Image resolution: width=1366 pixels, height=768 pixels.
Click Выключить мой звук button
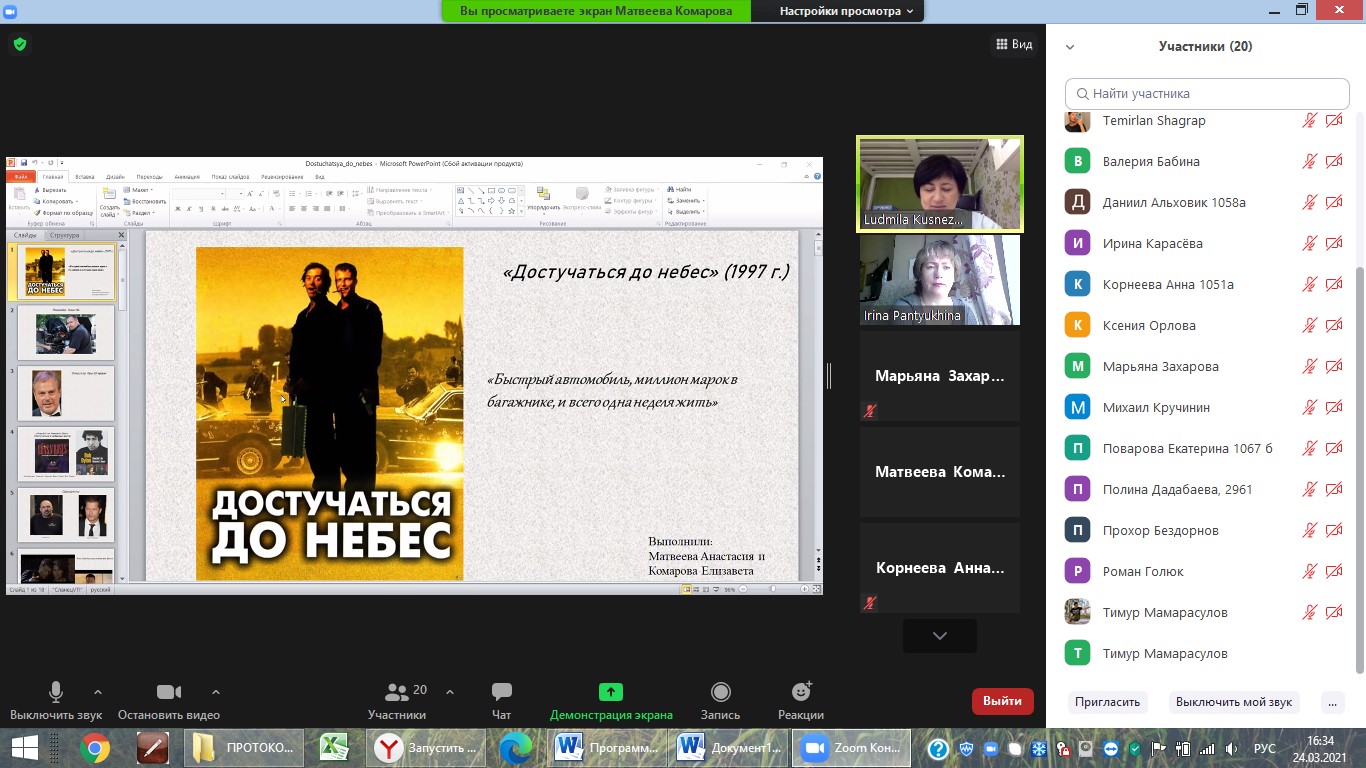1234,702
